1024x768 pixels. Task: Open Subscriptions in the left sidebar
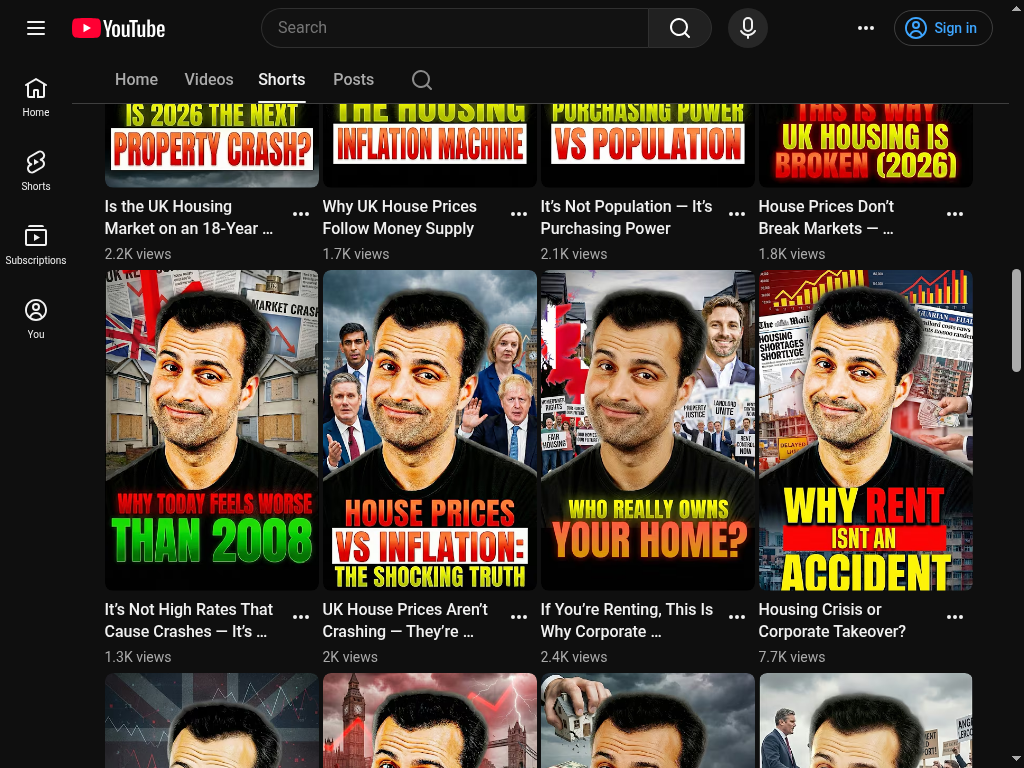coord(36,245)
